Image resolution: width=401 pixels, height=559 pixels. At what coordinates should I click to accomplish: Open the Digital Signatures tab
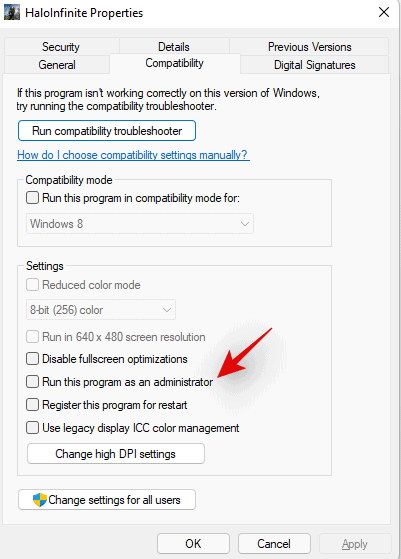314,65
